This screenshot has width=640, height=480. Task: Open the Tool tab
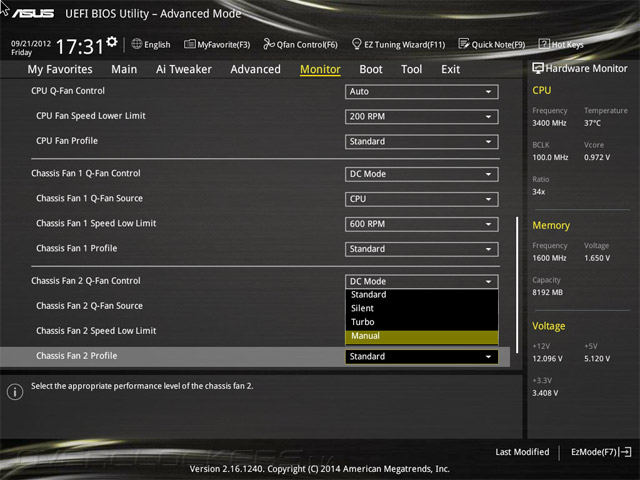[x=411, y=69]
